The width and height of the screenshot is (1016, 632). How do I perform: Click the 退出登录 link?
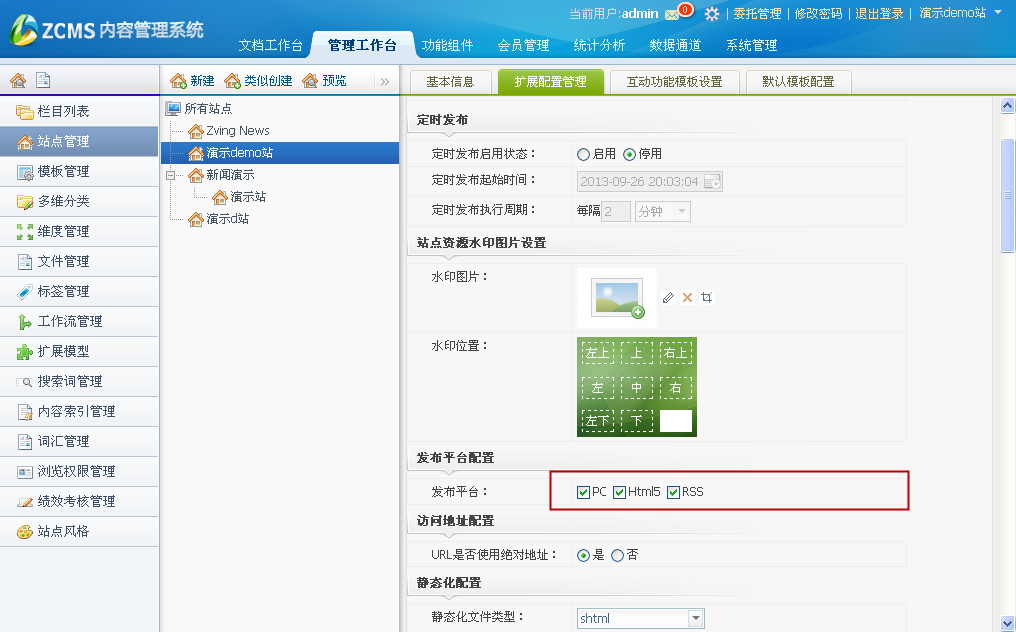879,14
